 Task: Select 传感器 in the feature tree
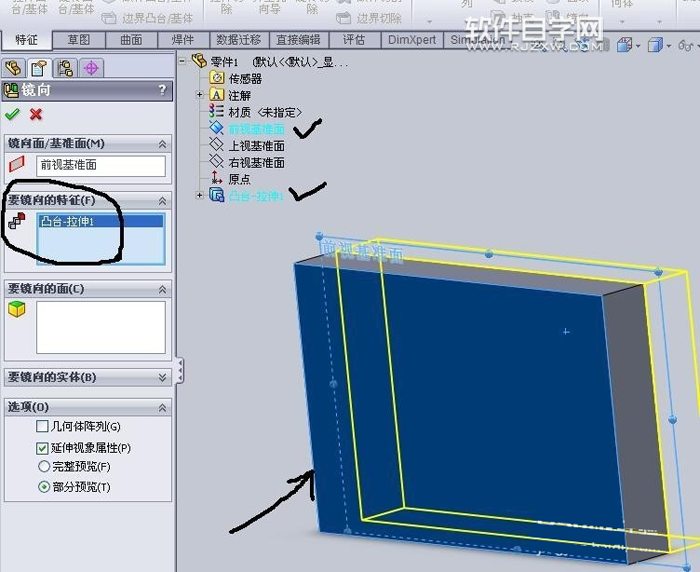click(x=245, y=79)
